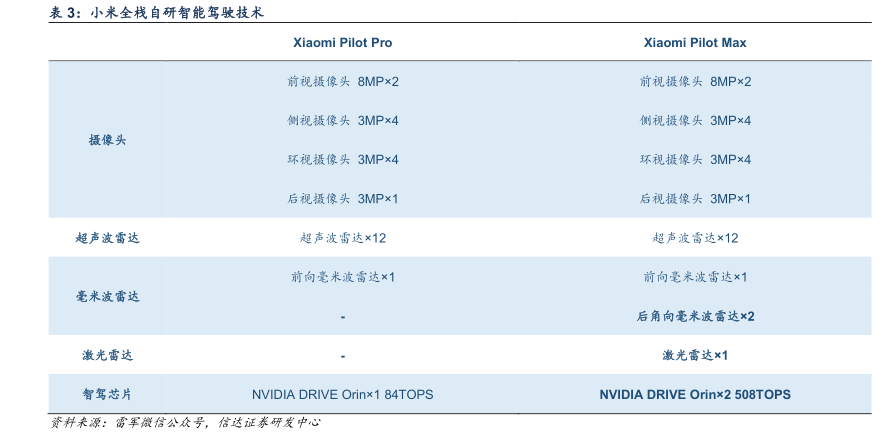
Task: Select 侧视摄像头 3MP×4 in Pilot Max column
Action: [x=695, y=121]
